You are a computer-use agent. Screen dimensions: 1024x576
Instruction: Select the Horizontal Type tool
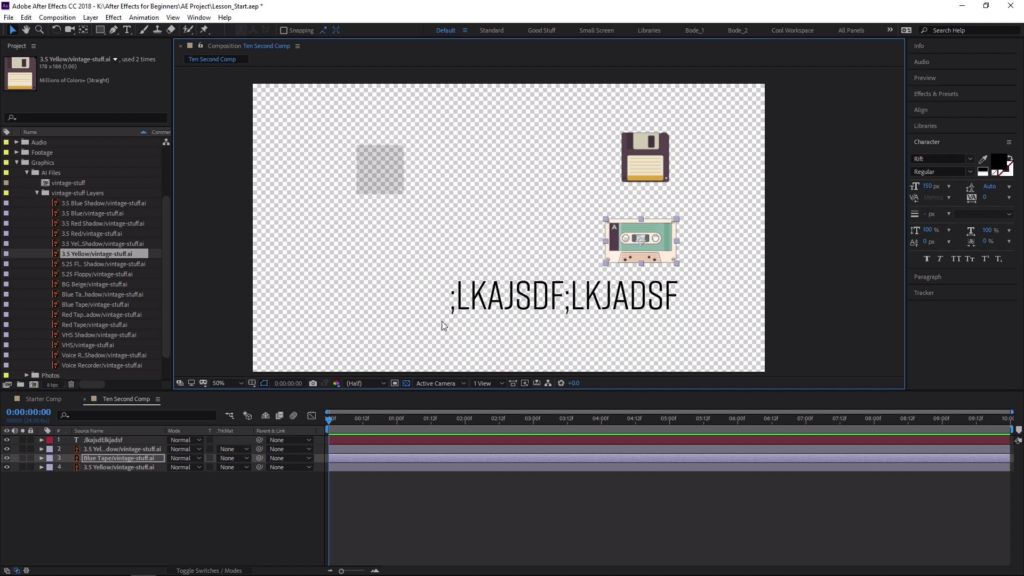[x=127, y=30]
